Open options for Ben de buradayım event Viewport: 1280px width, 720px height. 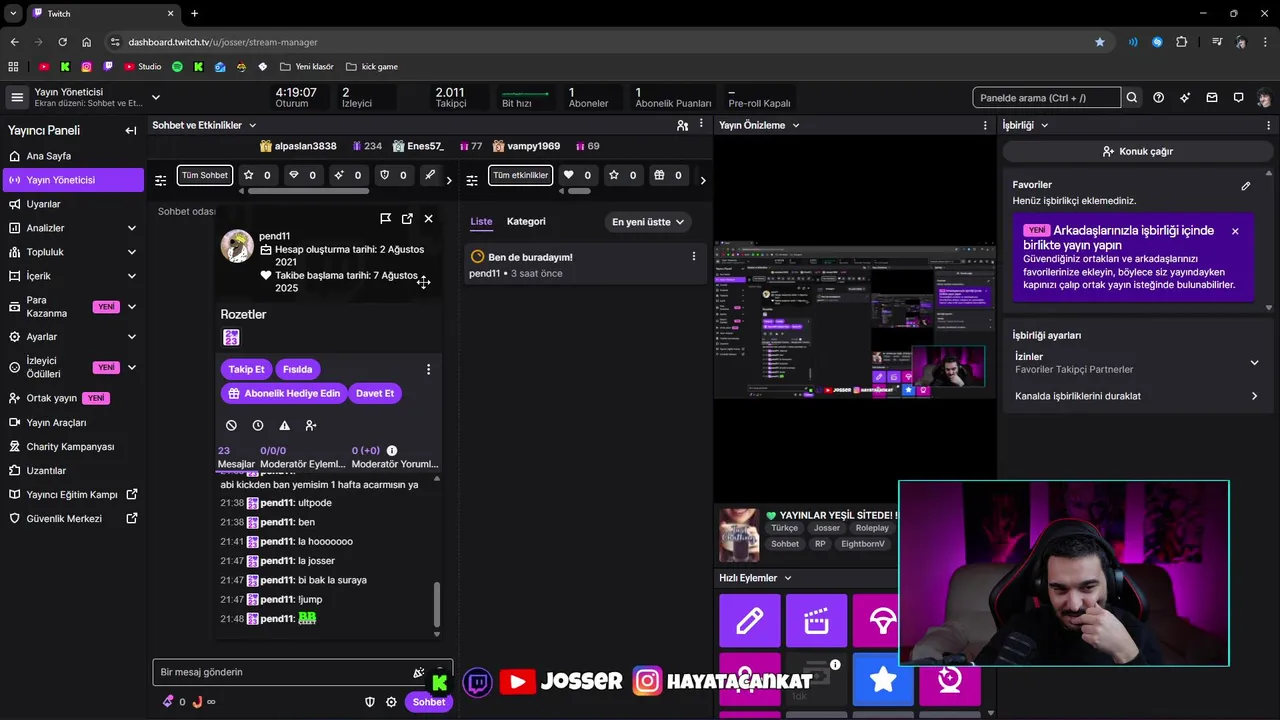pos(694,256)
